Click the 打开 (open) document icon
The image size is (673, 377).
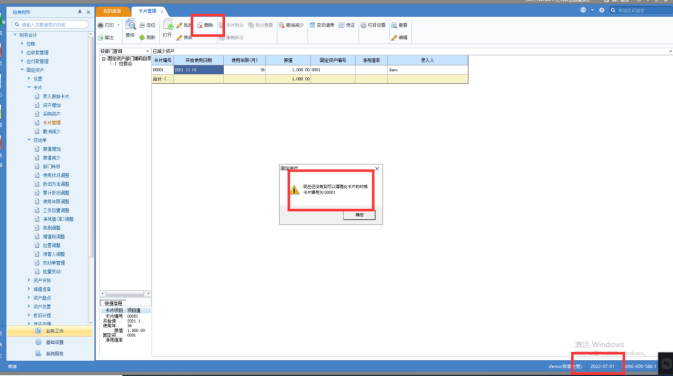coord(167,25)
